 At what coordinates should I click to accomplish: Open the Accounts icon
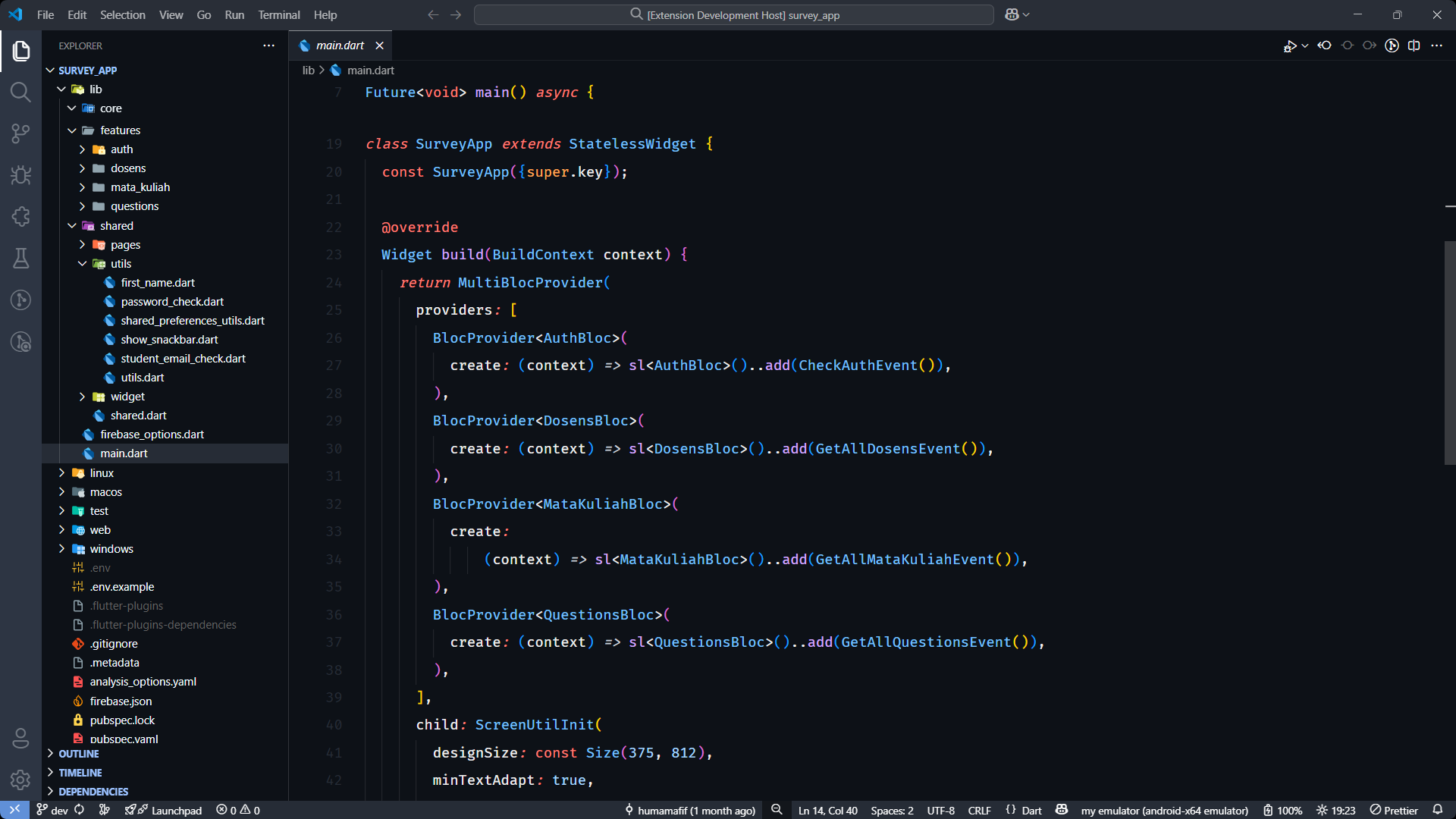point(20,737)
